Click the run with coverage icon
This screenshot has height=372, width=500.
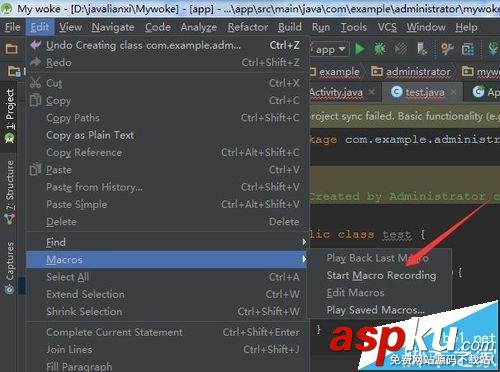tap(401, 49)
